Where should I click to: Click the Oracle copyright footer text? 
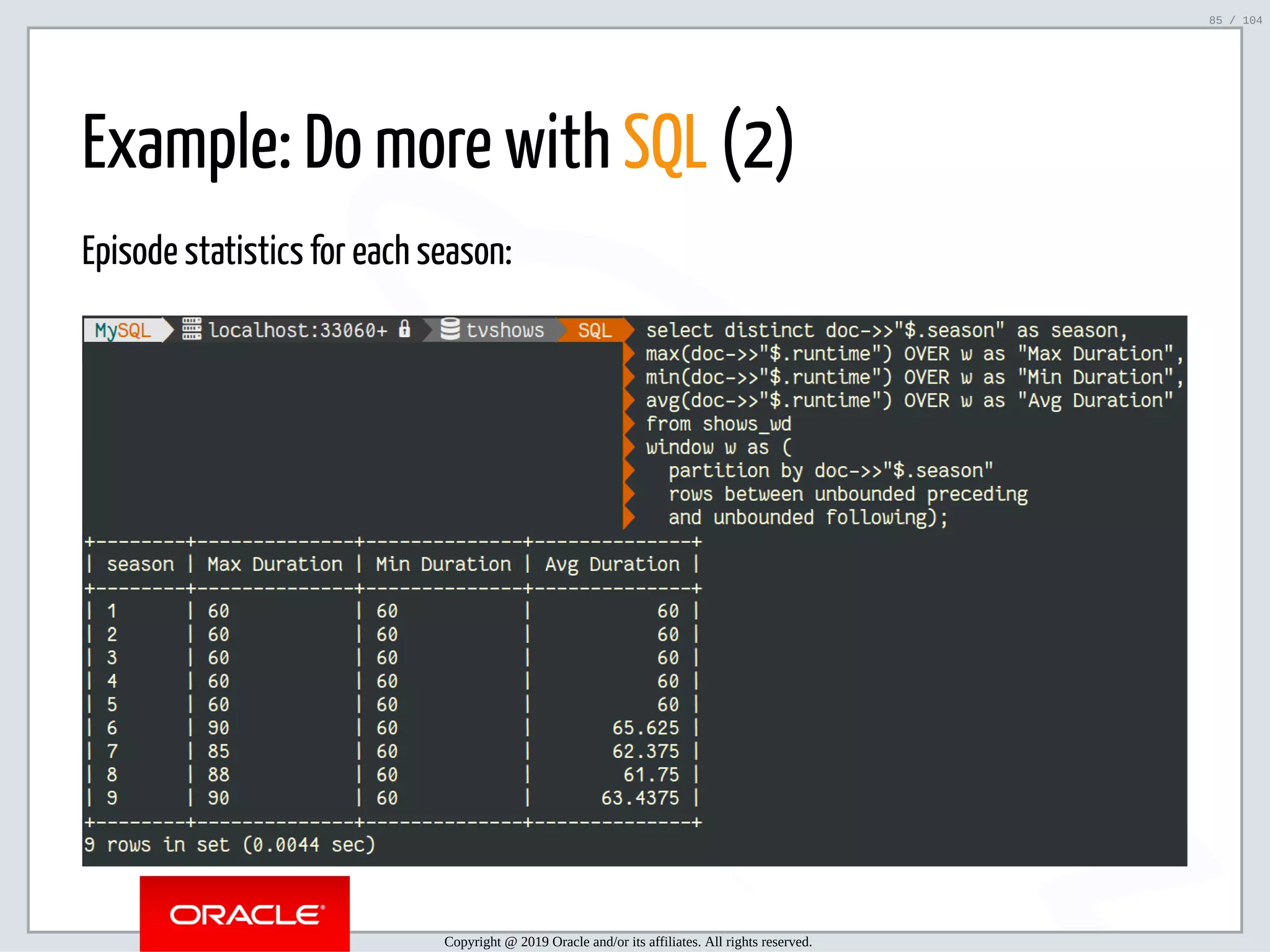pos(628,942)
